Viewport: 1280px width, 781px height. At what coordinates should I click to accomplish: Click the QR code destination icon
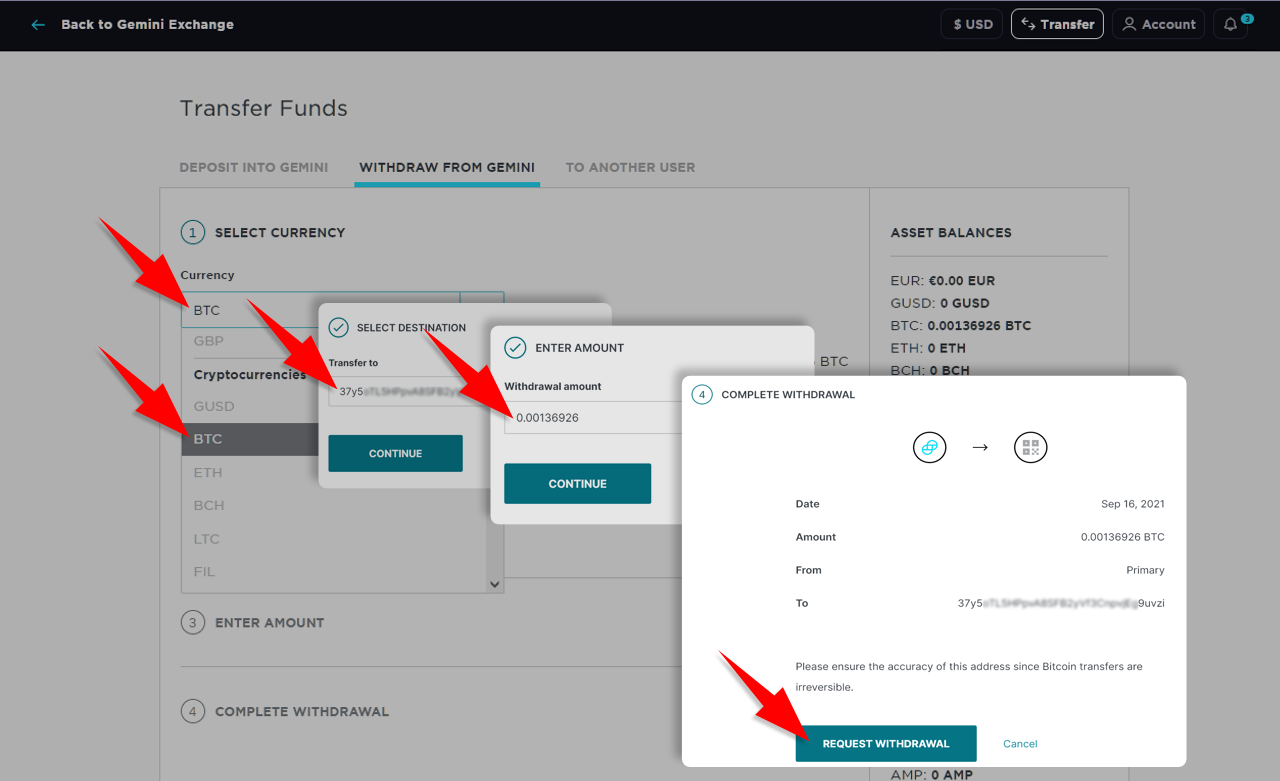[1031, 447]
